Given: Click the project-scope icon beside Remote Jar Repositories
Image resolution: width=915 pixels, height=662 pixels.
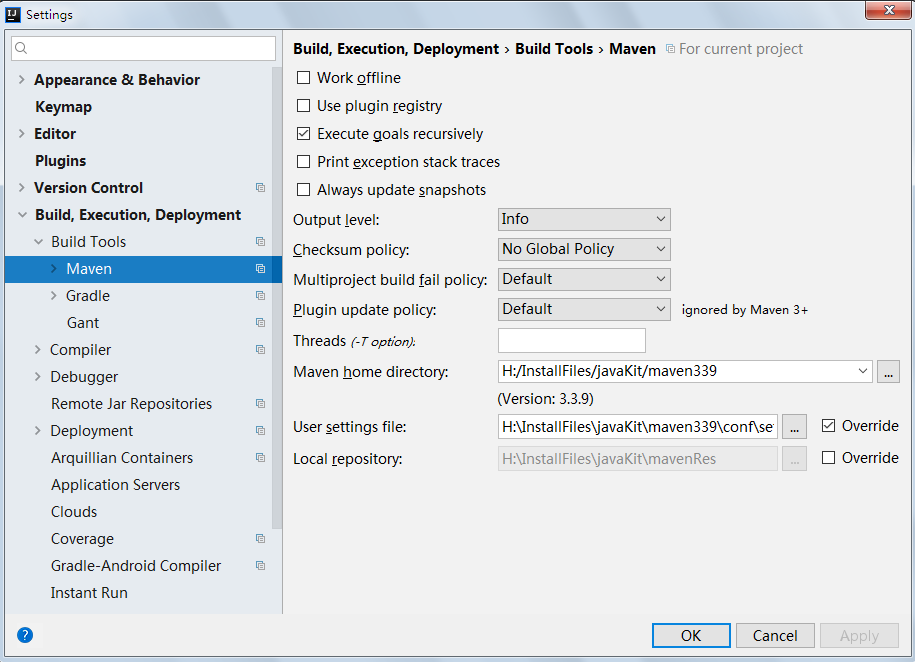Looking at the screenshot, I should click(x=260, y=404).
